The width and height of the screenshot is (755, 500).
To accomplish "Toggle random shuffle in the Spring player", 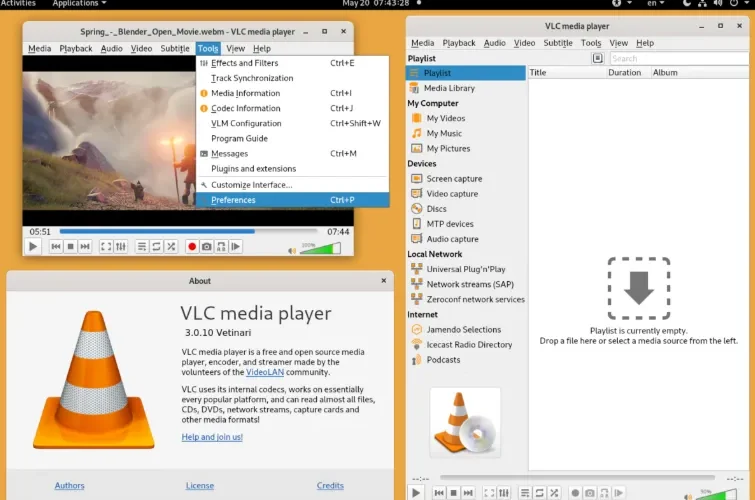I will [171, 247].
